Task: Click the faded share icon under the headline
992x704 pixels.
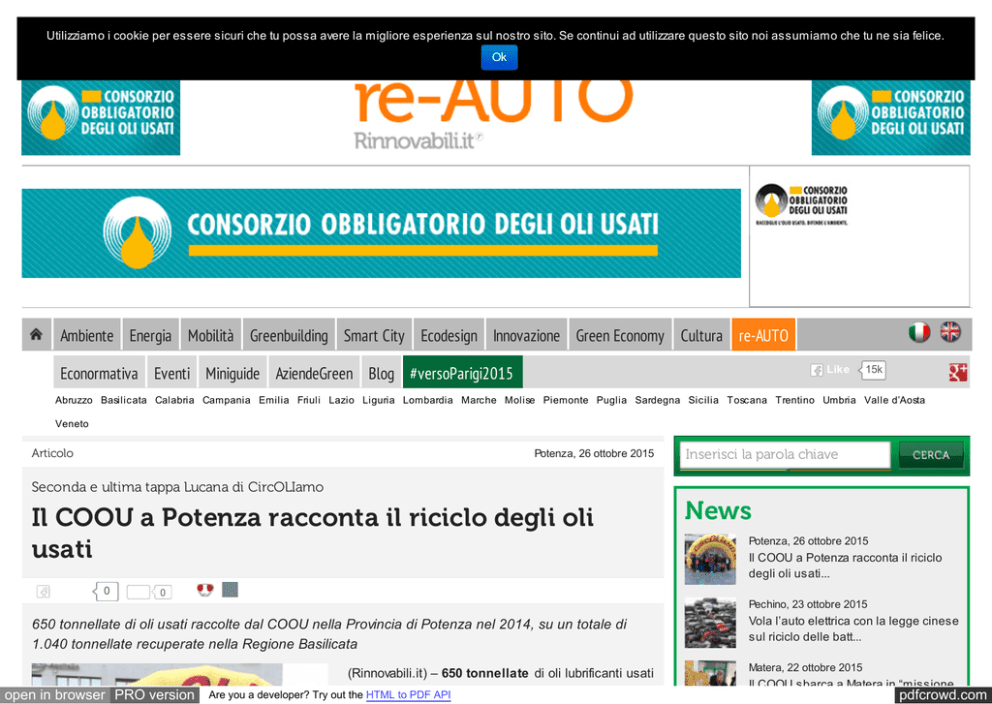Action: [x=43, y=592]
